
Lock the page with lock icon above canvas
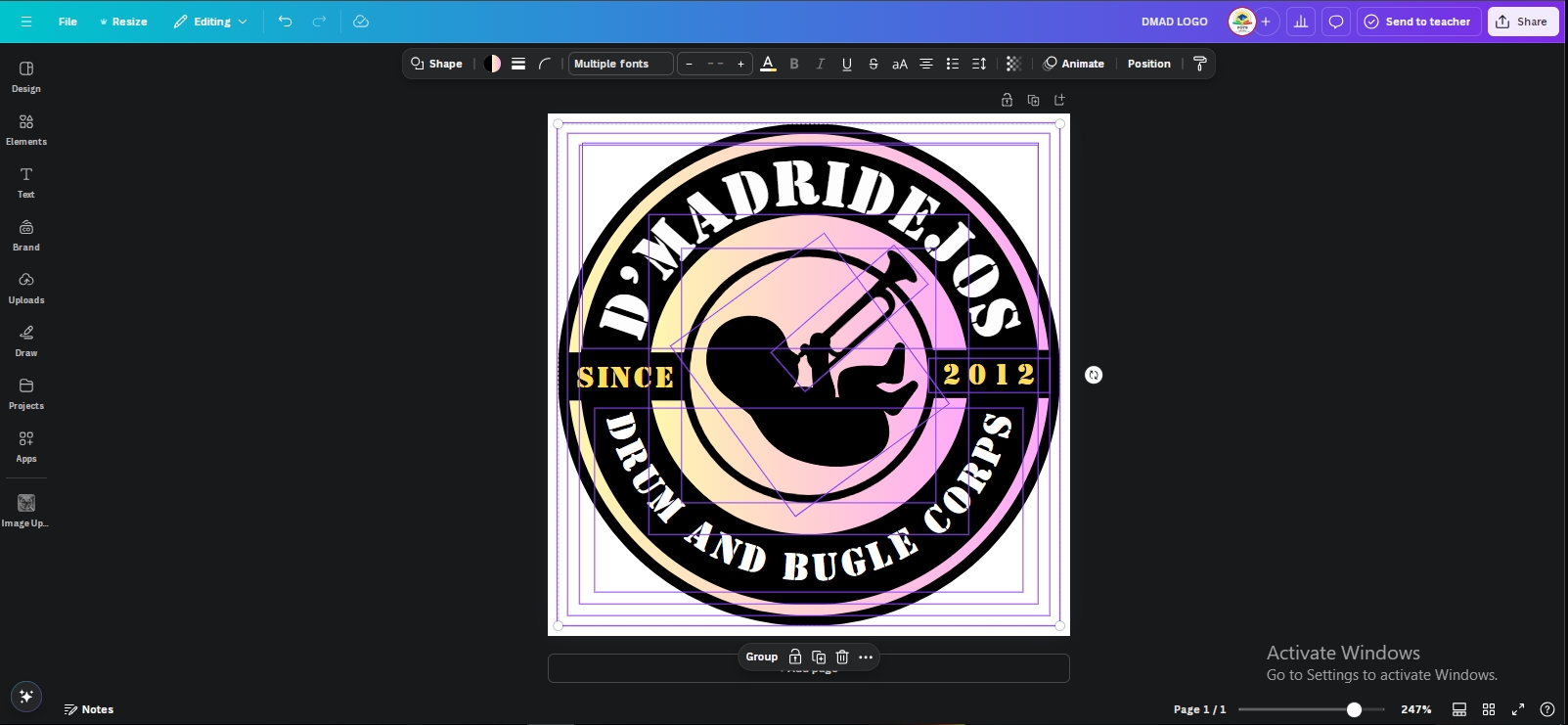pos(1007,100)
